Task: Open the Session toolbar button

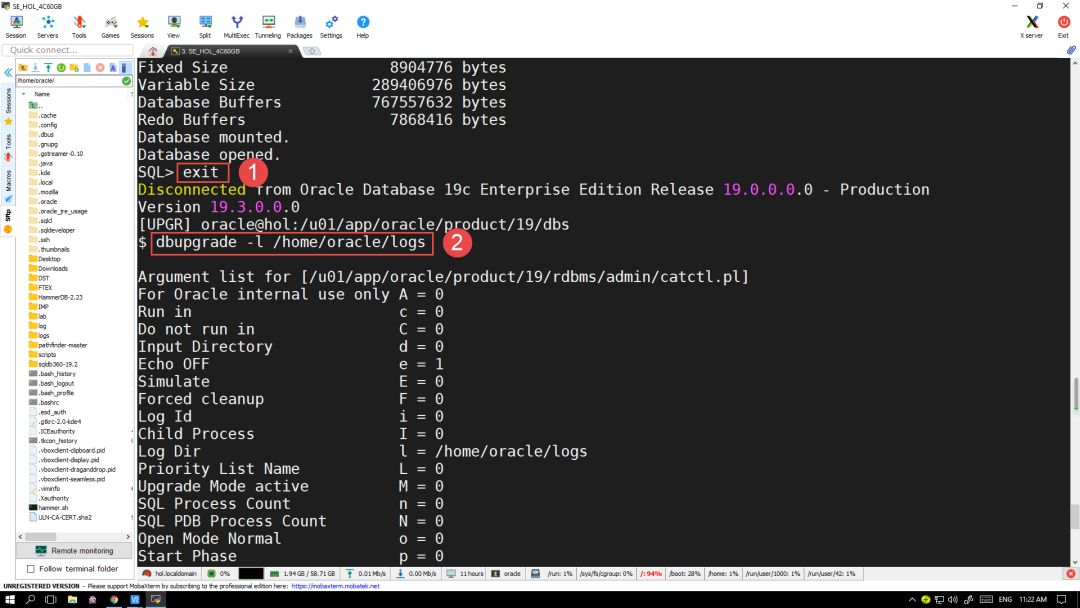Action: coord(16,27)
